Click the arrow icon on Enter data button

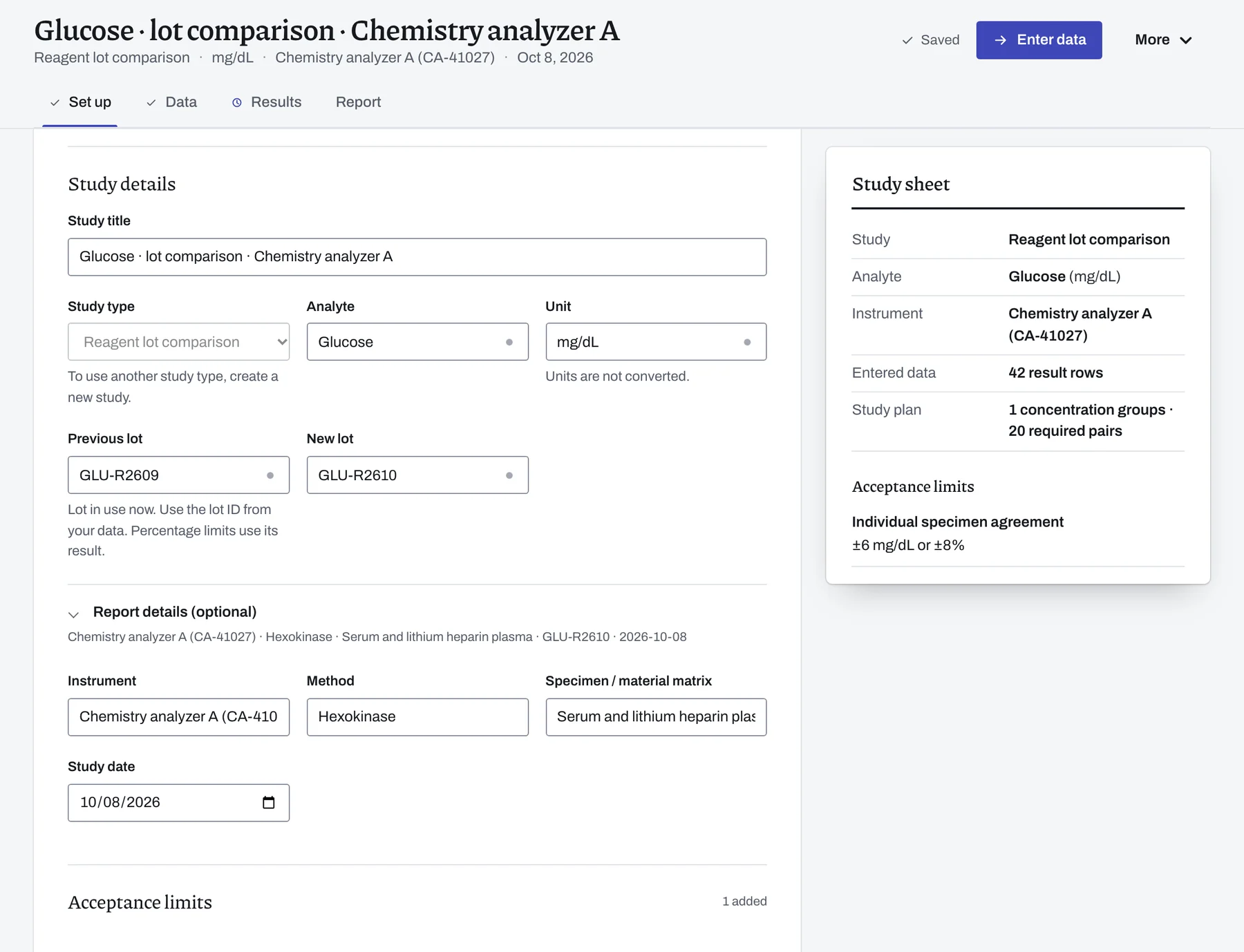pos(1000,40)
